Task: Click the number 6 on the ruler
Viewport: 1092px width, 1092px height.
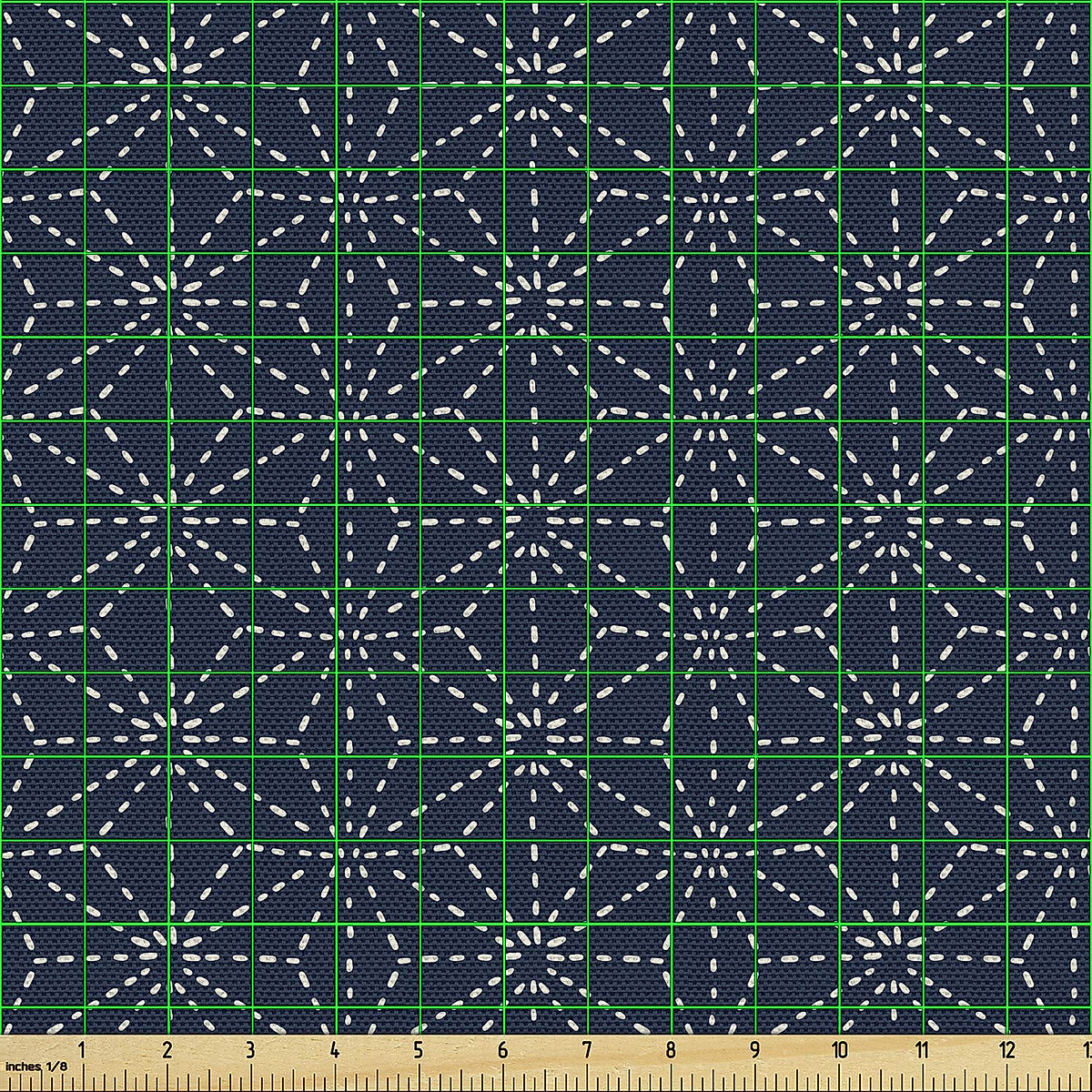Action: point(502,1050)
